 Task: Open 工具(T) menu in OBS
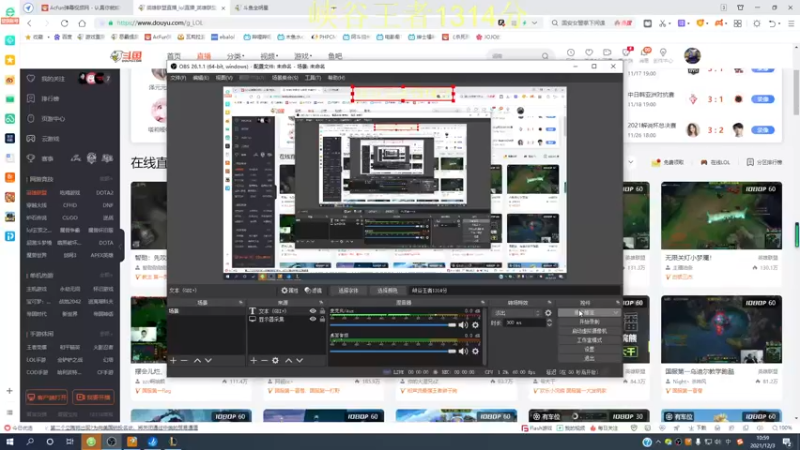tap(313, 78)
